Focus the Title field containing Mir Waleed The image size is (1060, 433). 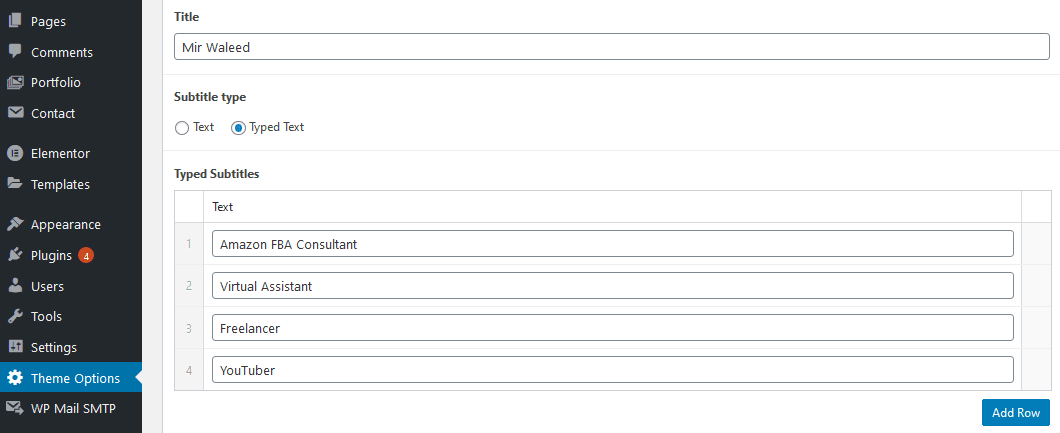coord(612,47)
